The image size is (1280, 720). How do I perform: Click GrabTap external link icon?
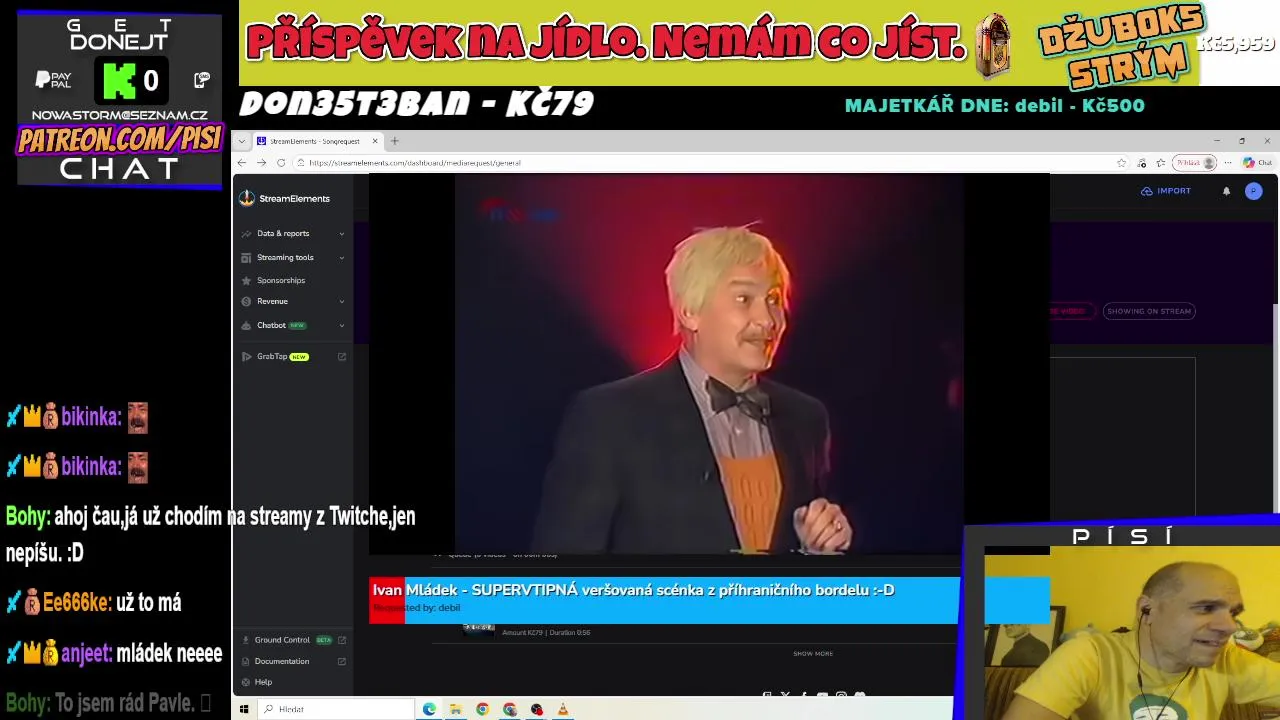point(341,356)
